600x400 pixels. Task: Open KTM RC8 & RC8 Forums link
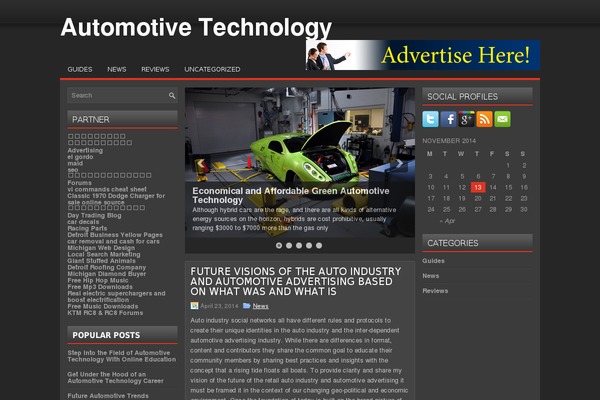click(x=105, y=313)
